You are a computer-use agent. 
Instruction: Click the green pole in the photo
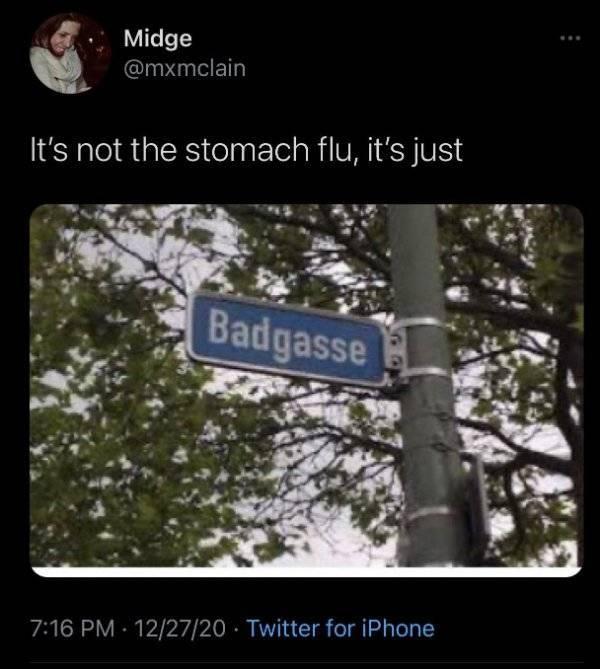click(x=427, y=386)
